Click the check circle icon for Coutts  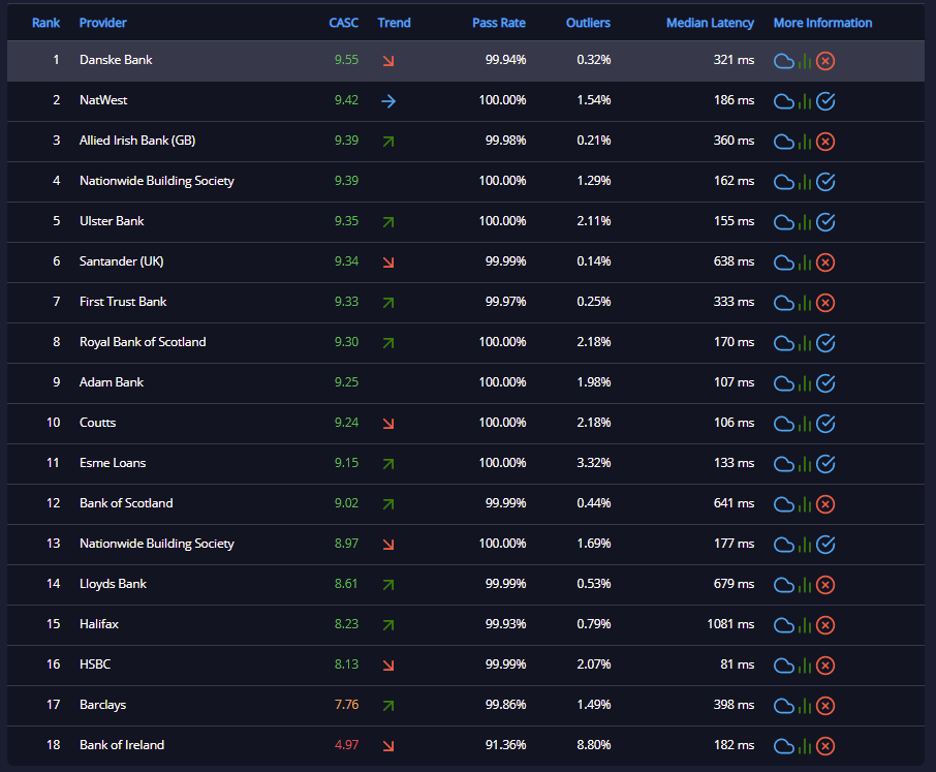tap(825, 424)
